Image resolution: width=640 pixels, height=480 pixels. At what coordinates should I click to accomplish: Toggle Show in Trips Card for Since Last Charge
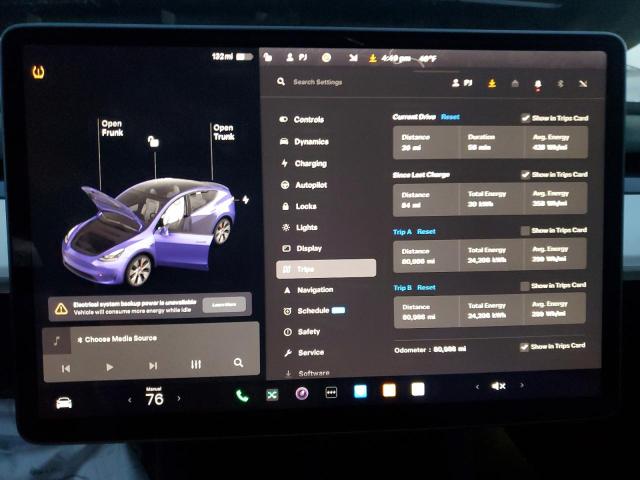click(526, 175)
